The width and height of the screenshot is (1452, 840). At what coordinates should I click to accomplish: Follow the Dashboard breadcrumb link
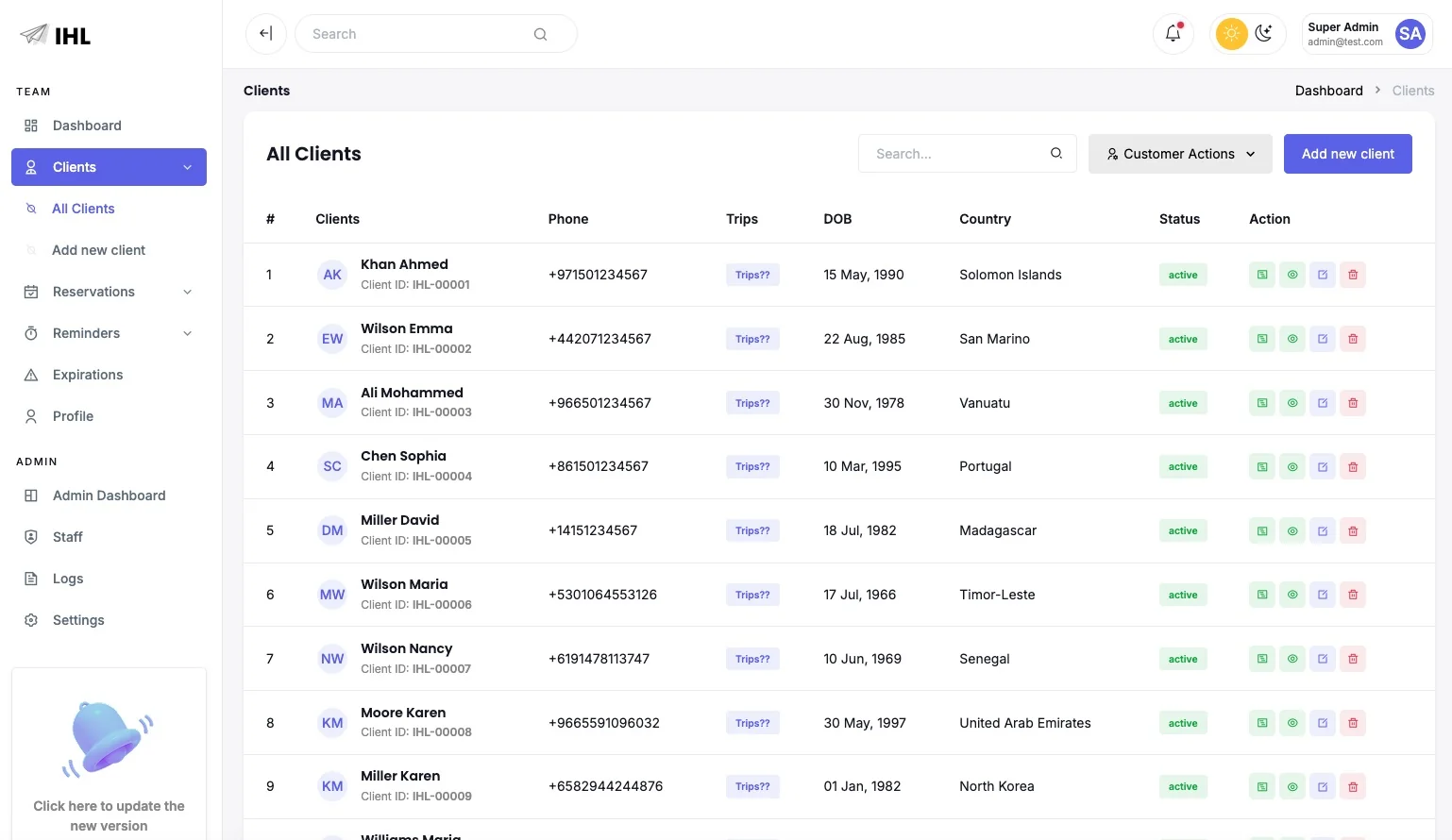tap(1328, 91)
